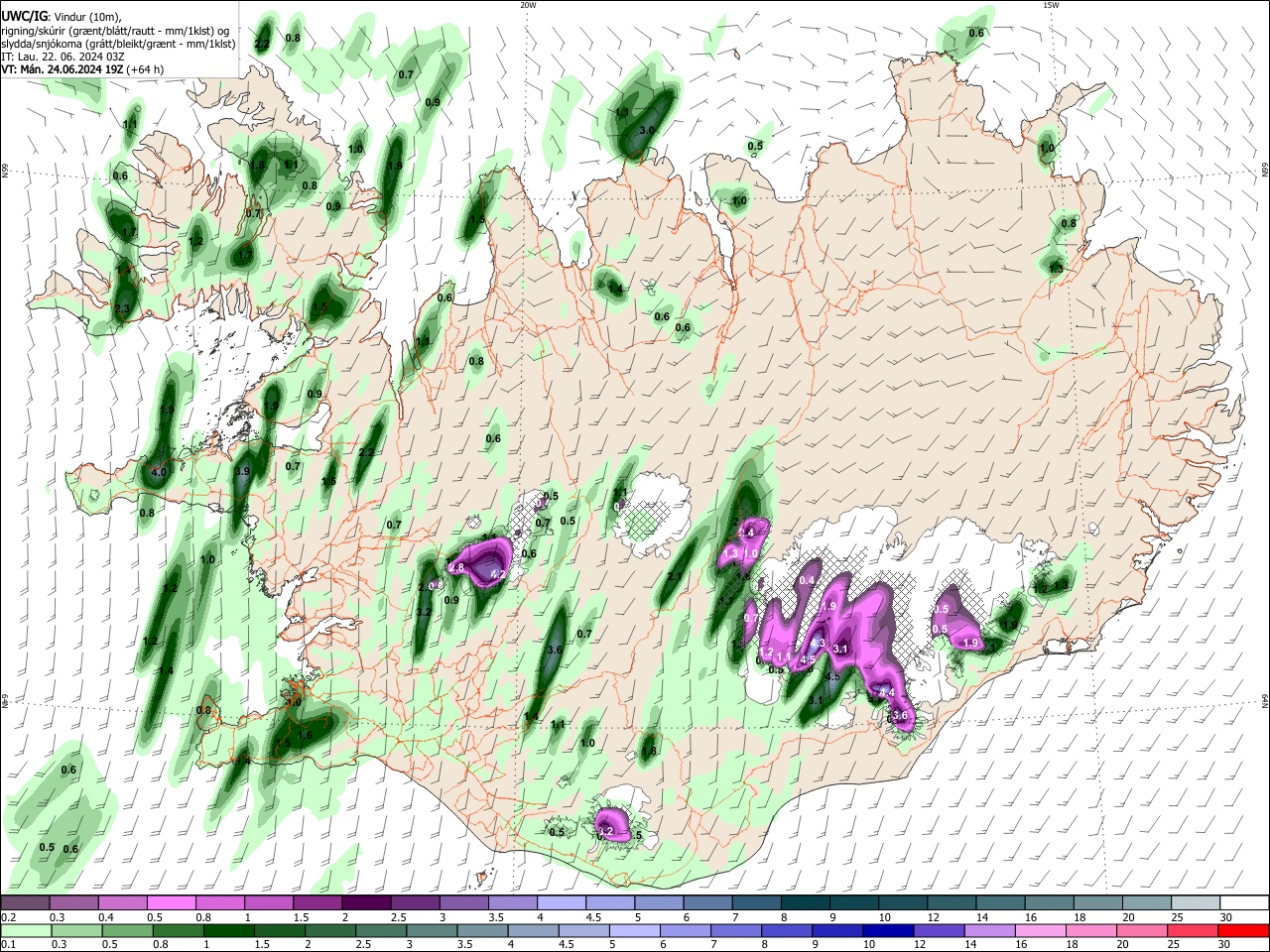Click the '4.4' value in the southeast snow area
This screenshot has width=1270, height=952.
[887, 692]
